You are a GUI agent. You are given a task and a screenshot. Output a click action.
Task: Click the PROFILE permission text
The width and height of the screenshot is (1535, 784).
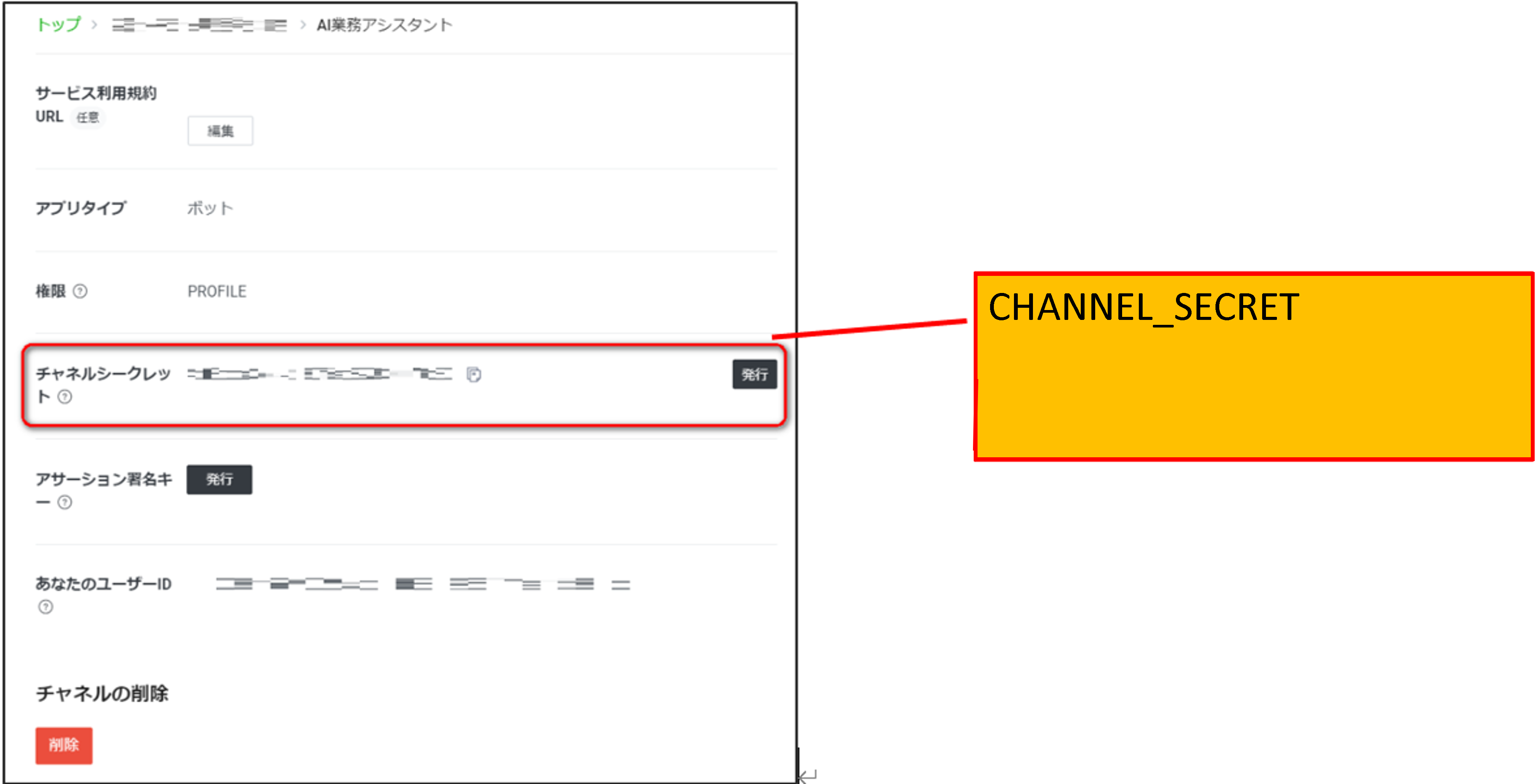pos(217,291)
